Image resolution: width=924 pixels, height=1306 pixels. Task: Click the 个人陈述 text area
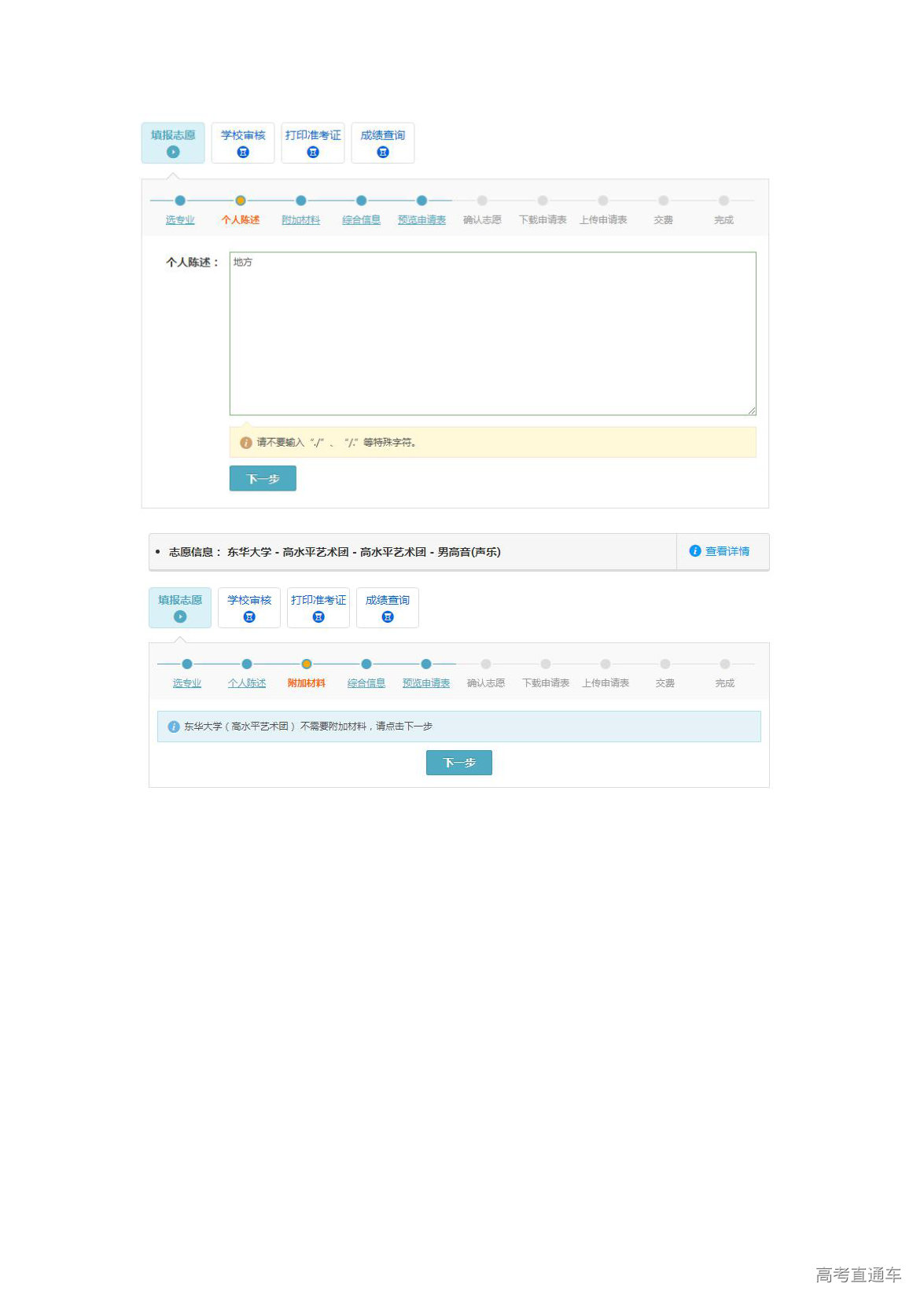coord(492,333)
